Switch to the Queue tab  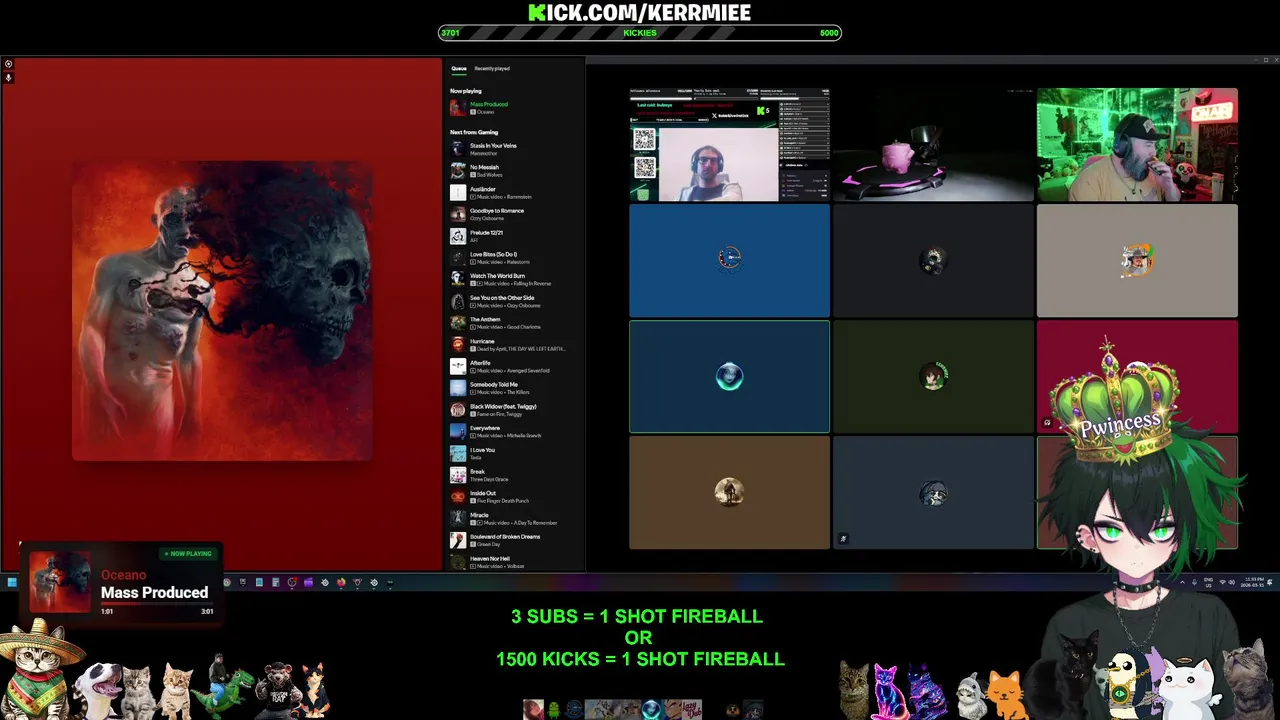point(459,69)
